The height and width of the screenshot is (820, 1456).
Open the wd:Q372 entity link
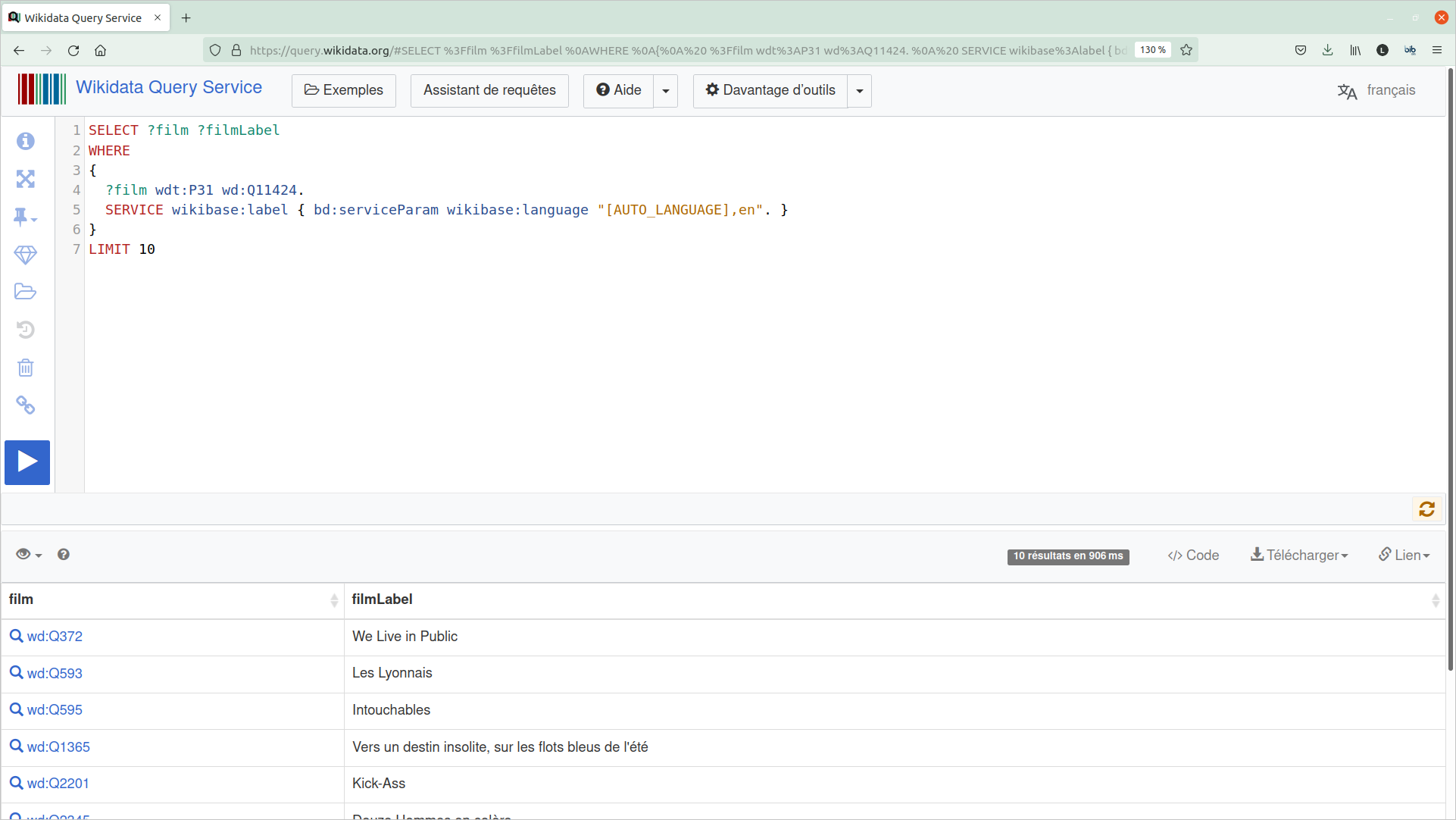(x=55, y=637)
